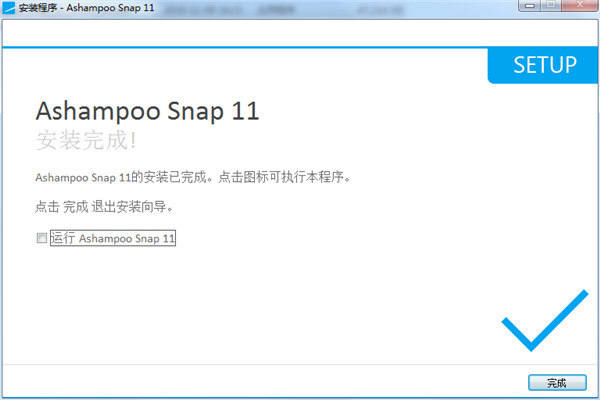
Task: Minimize the installer window
Action: [530, 5]
